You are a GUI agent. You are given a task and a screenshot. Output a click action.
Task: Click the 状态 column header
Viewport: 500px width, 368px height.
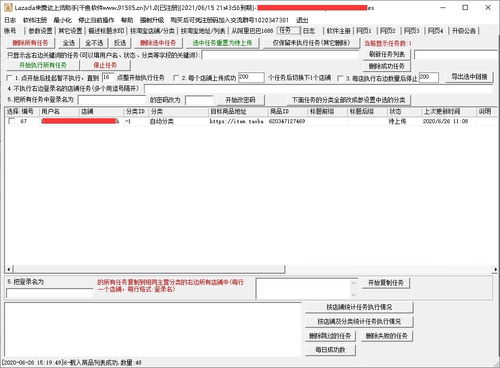[x=404, y=111]
